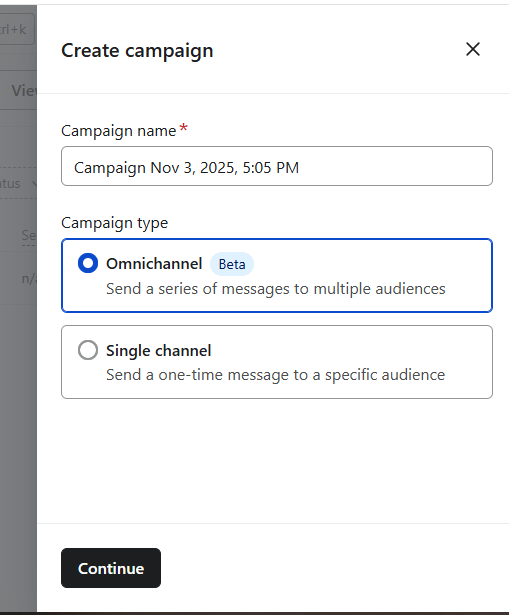Image resolution: width=509 pixels, height=615 pixels.
Task: Click the 'Campaign name' label
Action: tap(118, 131)
